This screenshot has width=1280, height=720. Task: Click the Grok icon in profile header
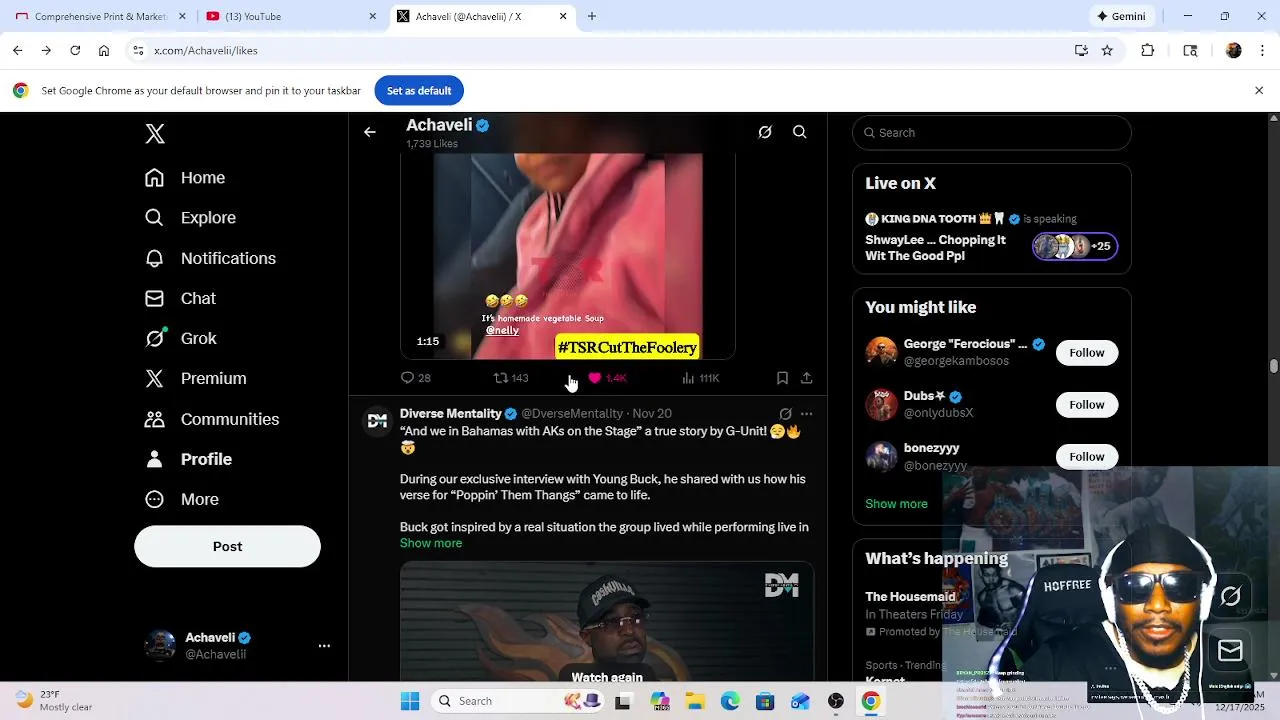(765, 132)
